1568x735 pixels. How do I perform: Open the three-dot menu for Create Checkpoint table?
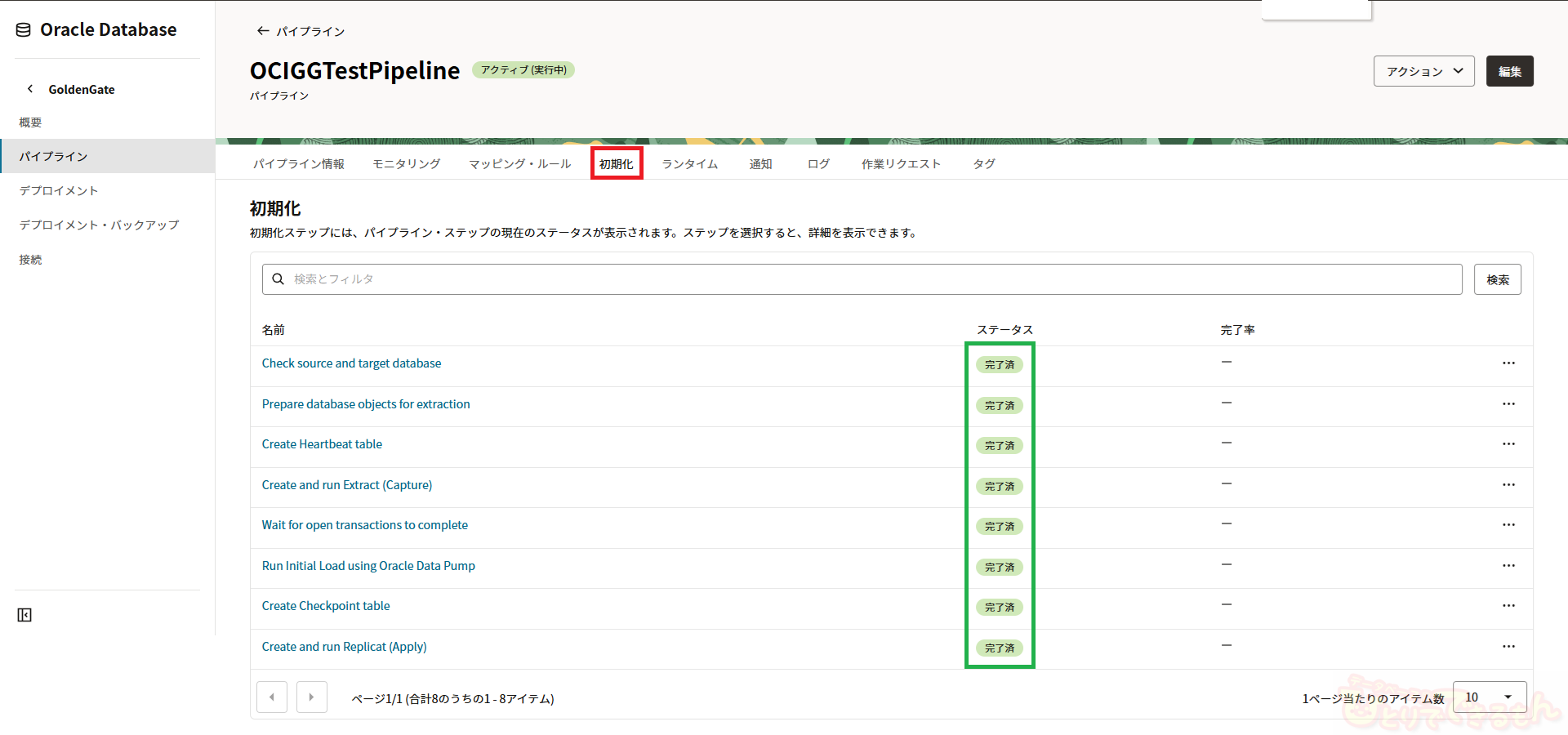click(1508, 606)
